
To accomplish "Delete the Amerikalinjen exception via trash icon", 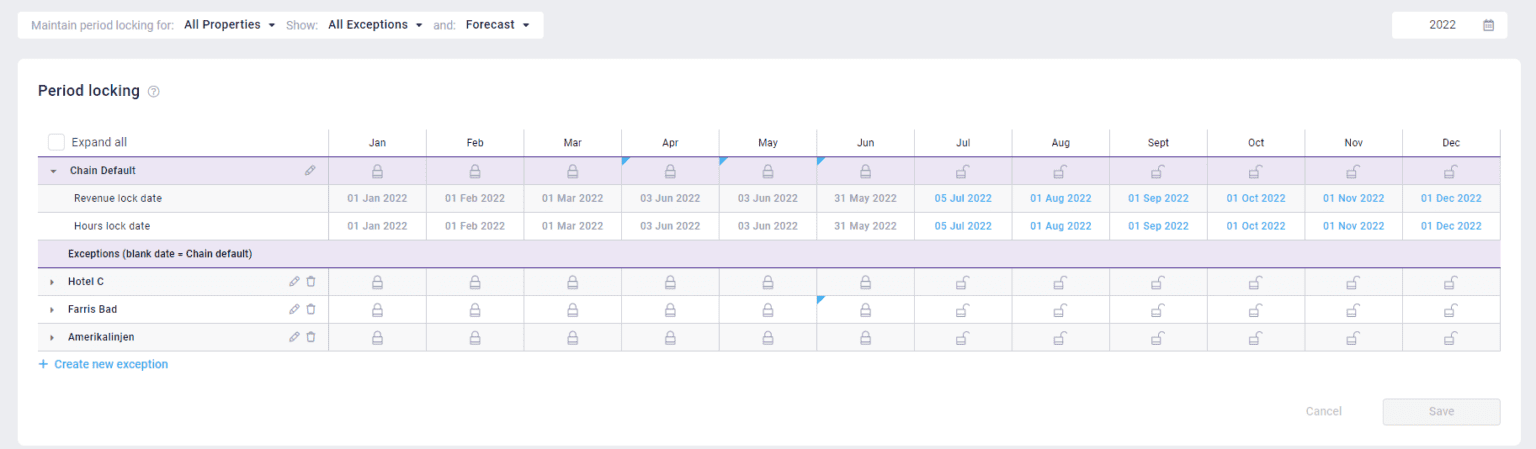I will click(311, 338).
